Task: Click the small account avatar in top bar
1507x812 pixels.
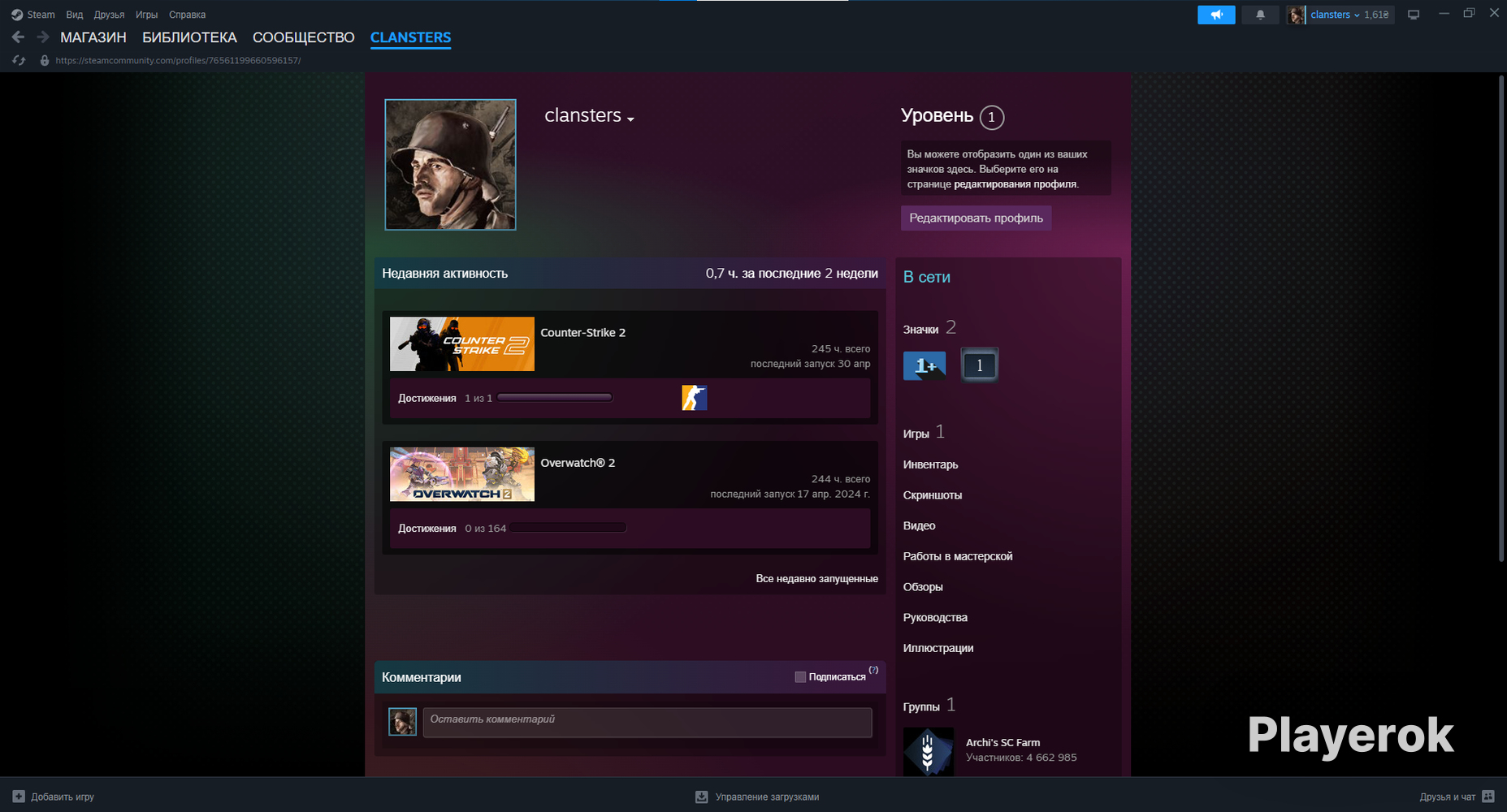Action: (x=1296, y=15)
